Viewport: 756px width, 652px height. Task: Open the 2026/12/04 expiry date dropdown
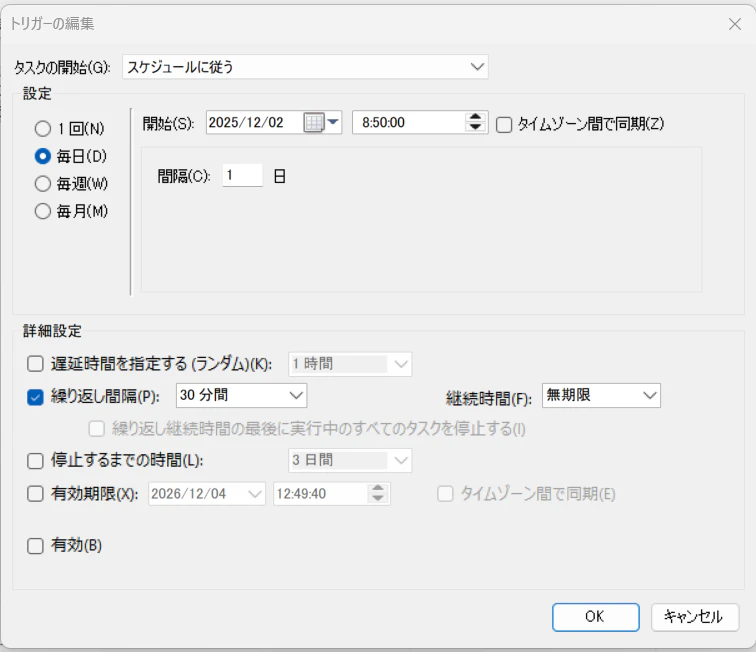(207, 494)
